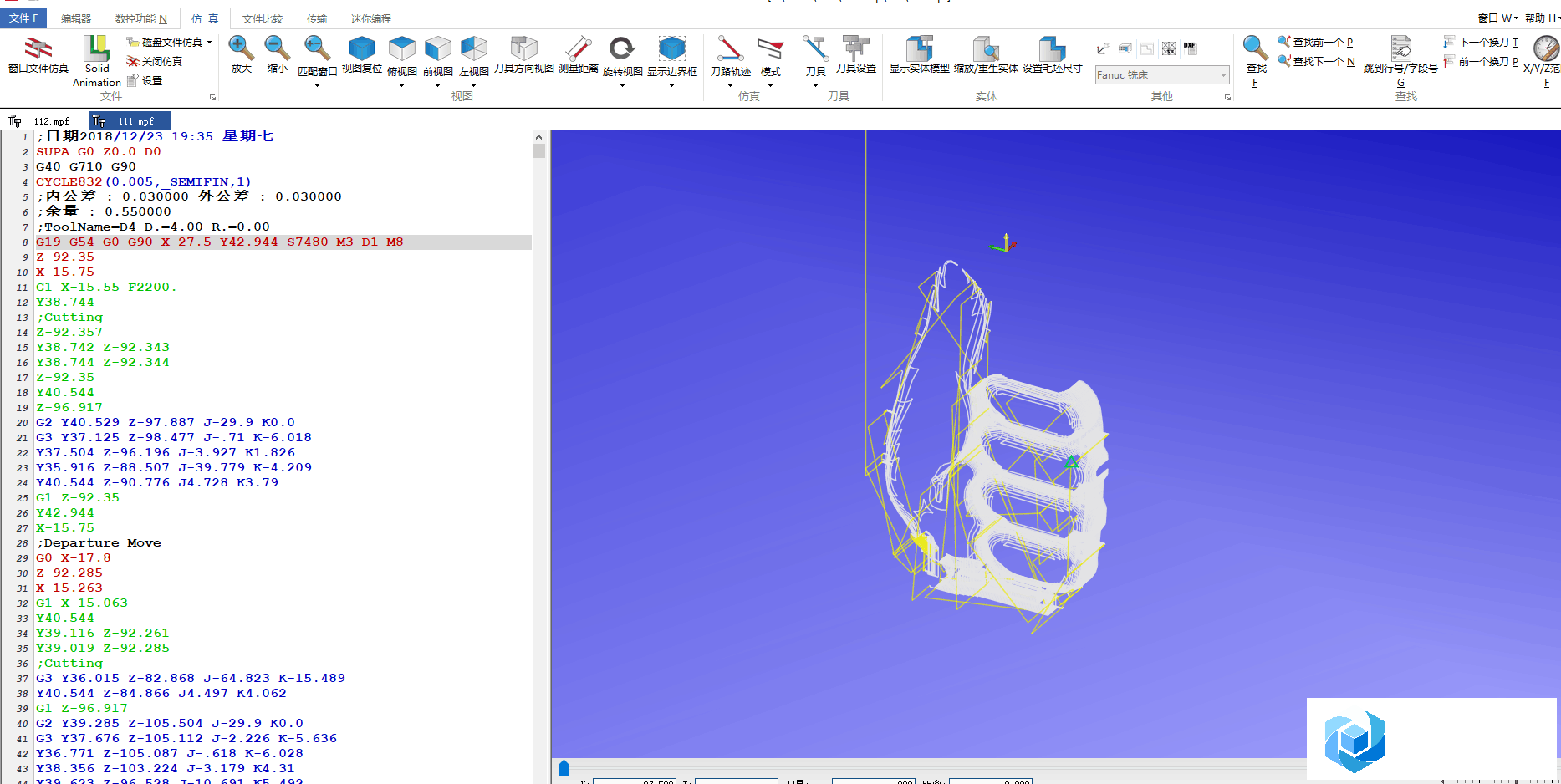This screenshot has height=784, width=1561.
Task: Switch to front view (前视图)
Action: tap(438, 48)
